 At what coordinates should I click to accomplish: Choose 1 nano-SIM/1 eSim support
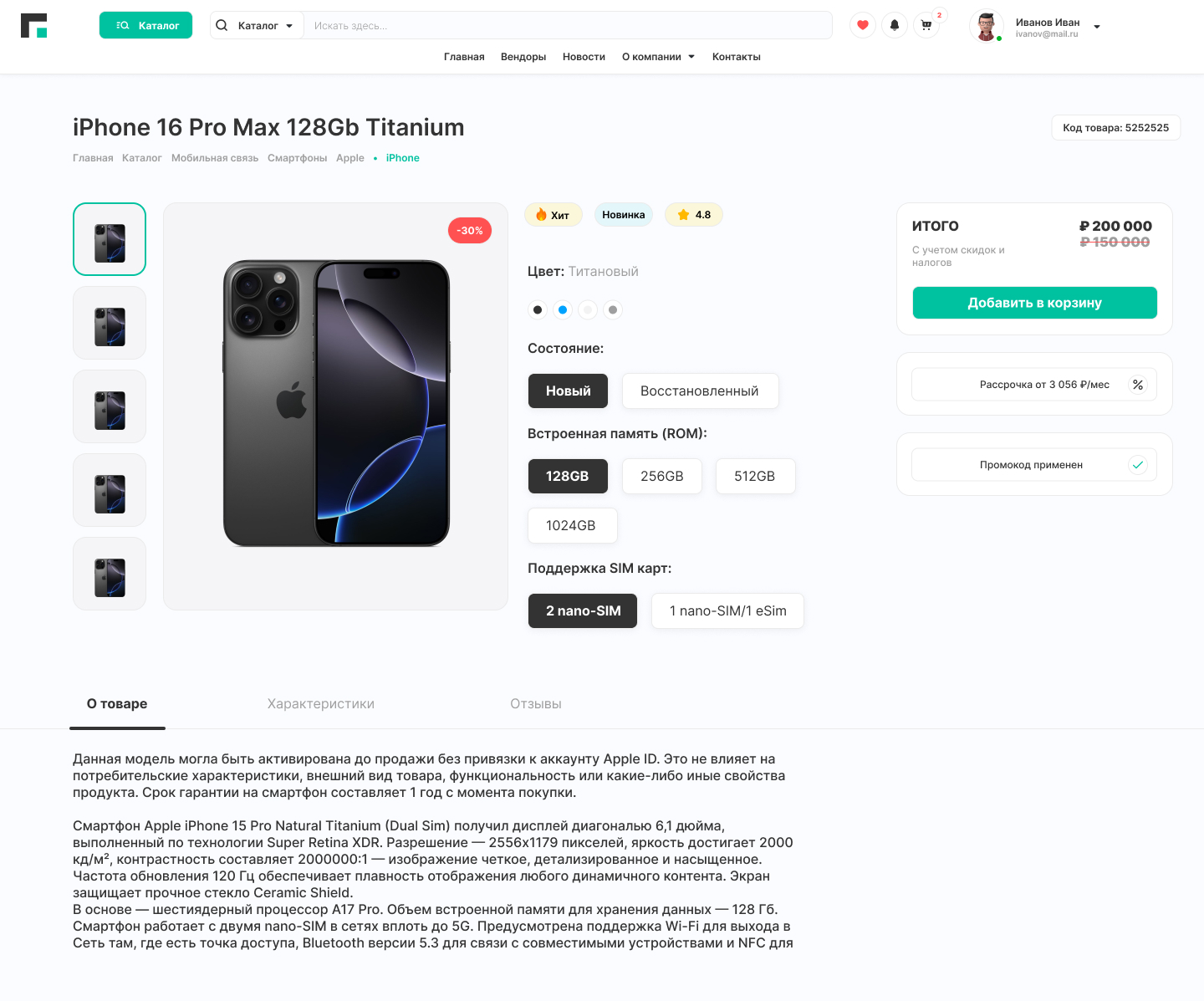point(727,610)
